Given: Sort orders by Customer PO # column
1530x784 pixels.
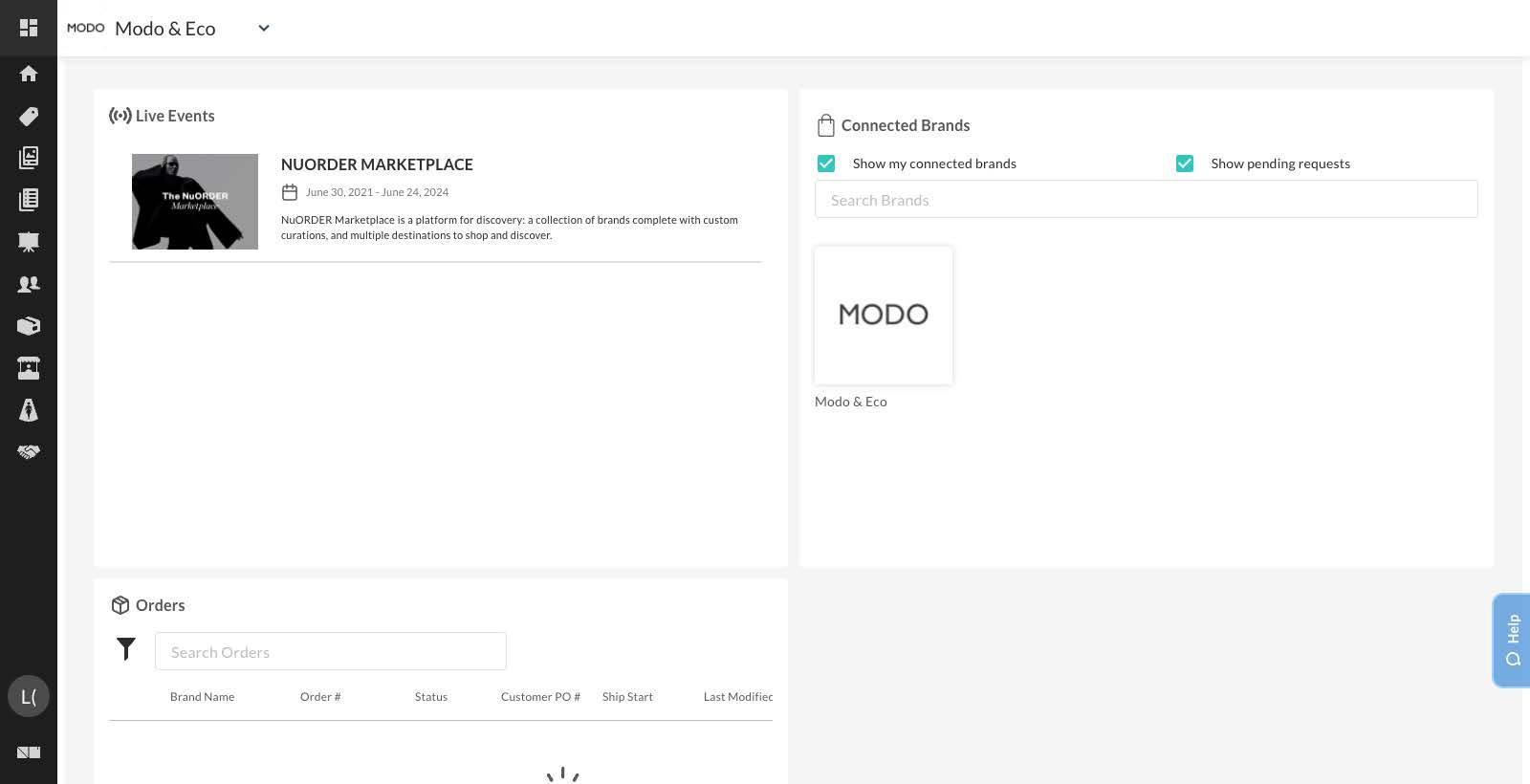Looking at the screenshot, I should click(x=540, y=697).
